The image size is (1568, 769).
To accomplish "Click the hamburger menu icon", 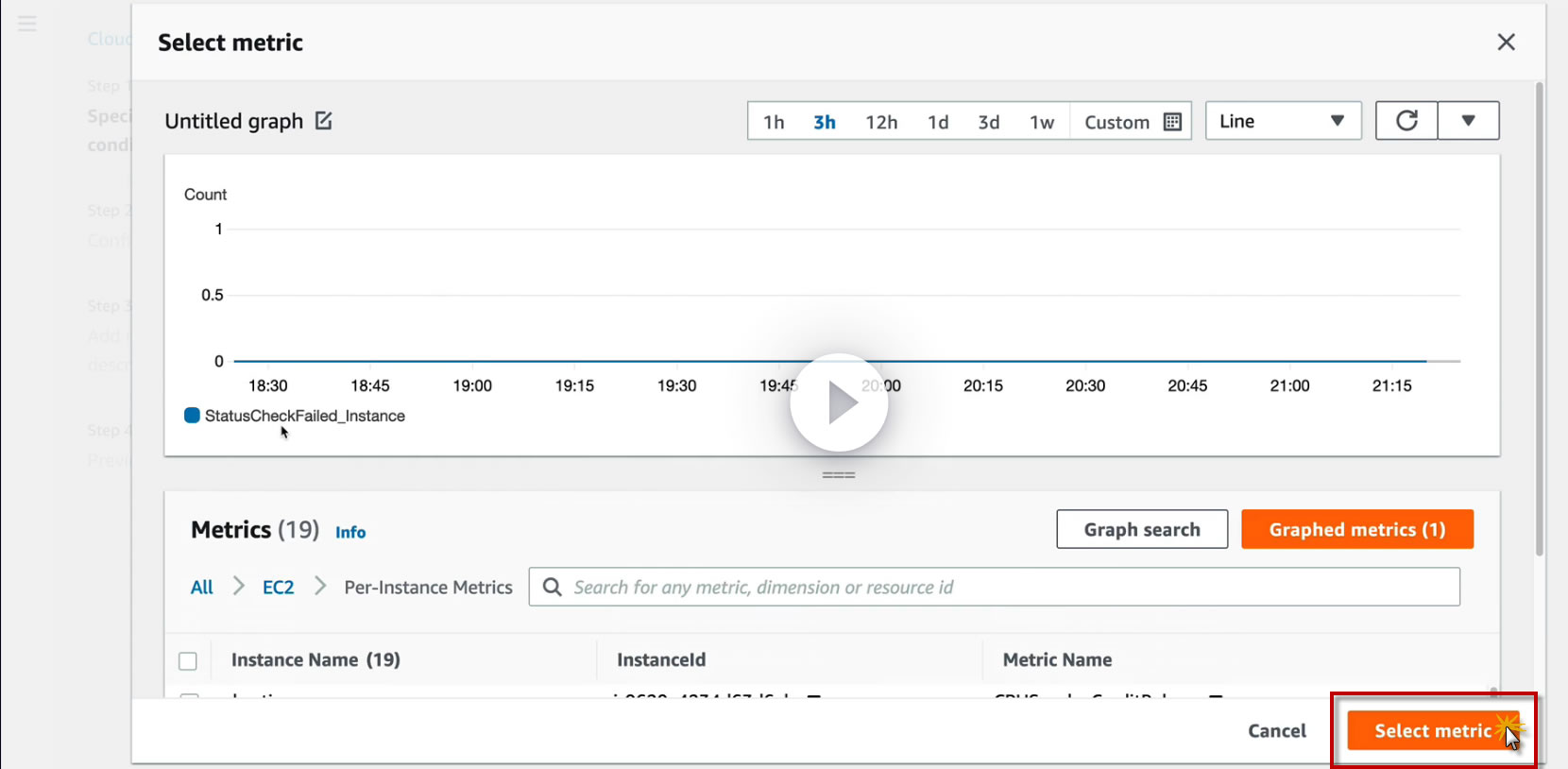I will pyautogui.click(x=27, y=24).
